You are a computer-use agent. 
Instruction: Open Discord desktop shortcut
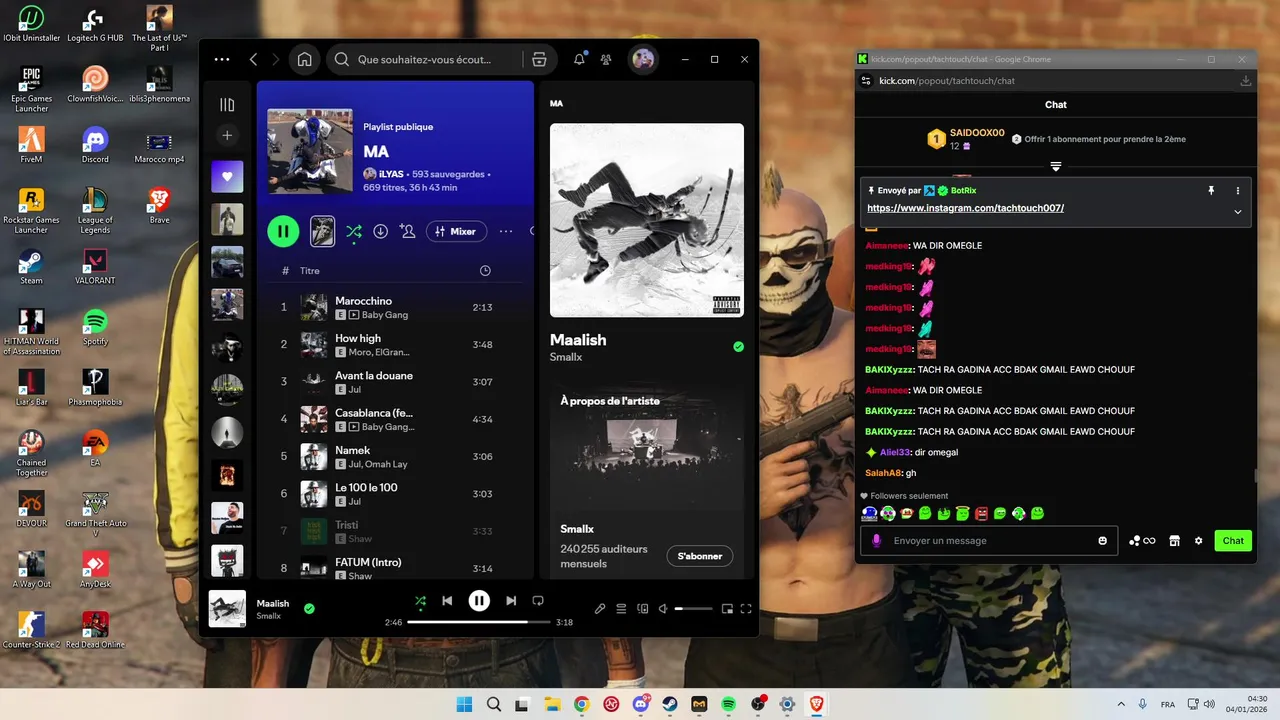[x=95, y=145]
